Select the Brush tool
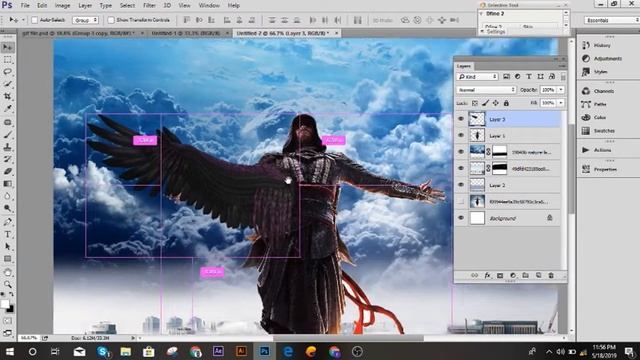This screenshot has height=360, width=640. [7, 135]
